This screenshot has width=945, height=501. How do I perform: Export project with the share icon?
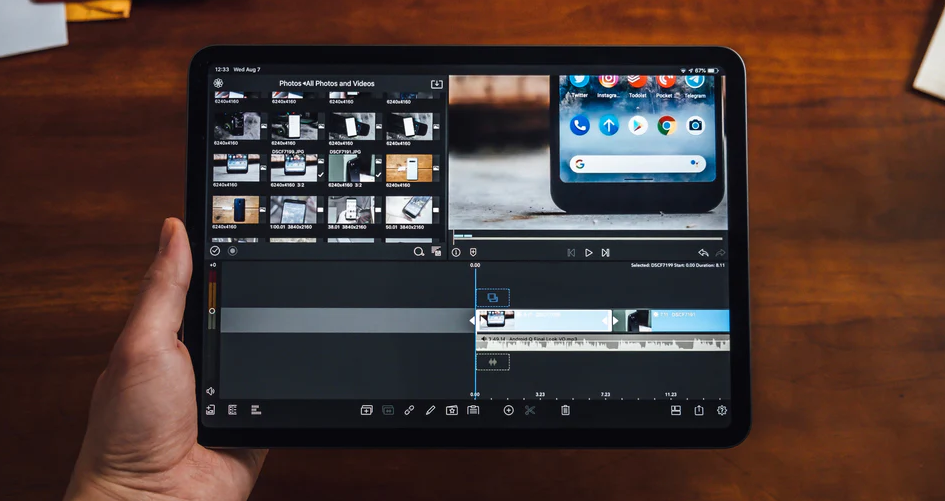pos(699,410)
